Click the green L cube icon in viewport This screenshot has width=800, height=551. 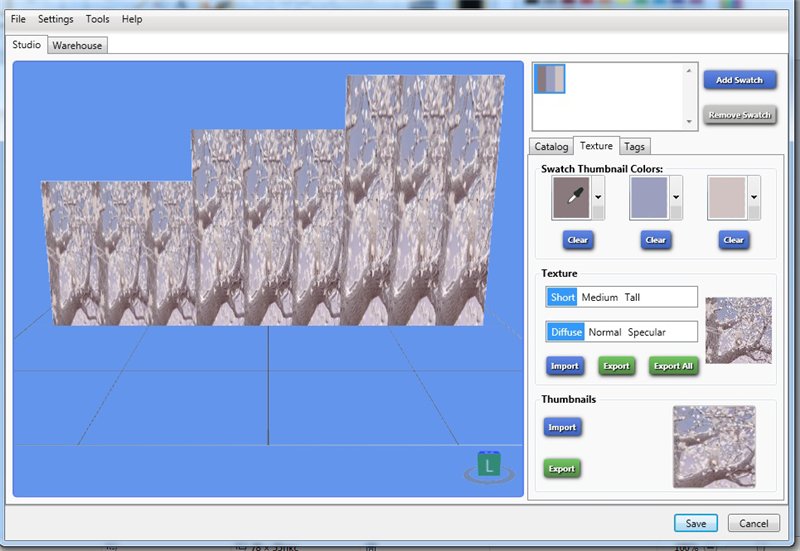click(x=487, y=464)
